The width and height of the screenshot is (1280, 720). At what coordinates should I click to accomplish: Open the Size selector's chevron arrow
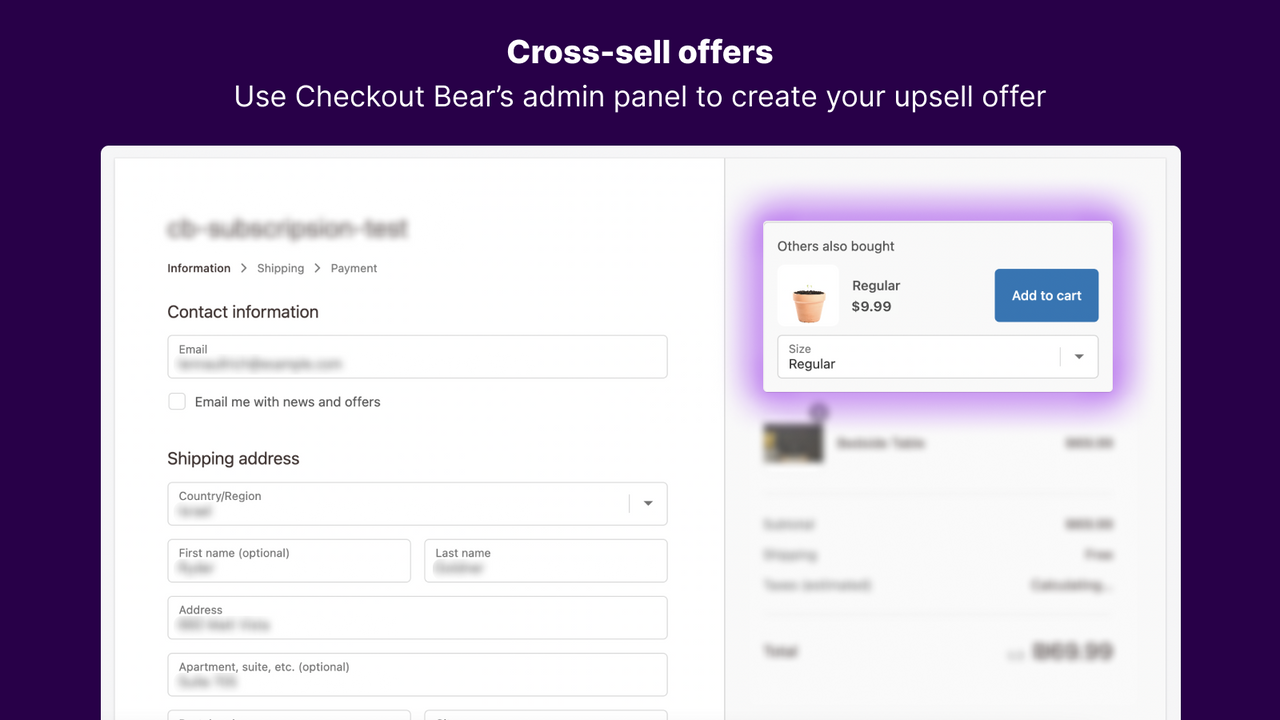pos(1078,357)
